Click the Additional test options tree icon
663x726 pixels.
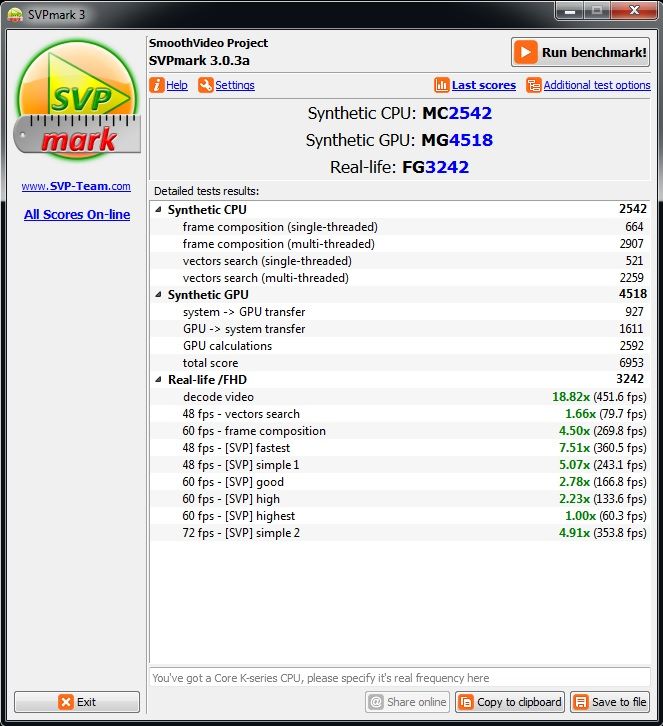pos(533,85)
